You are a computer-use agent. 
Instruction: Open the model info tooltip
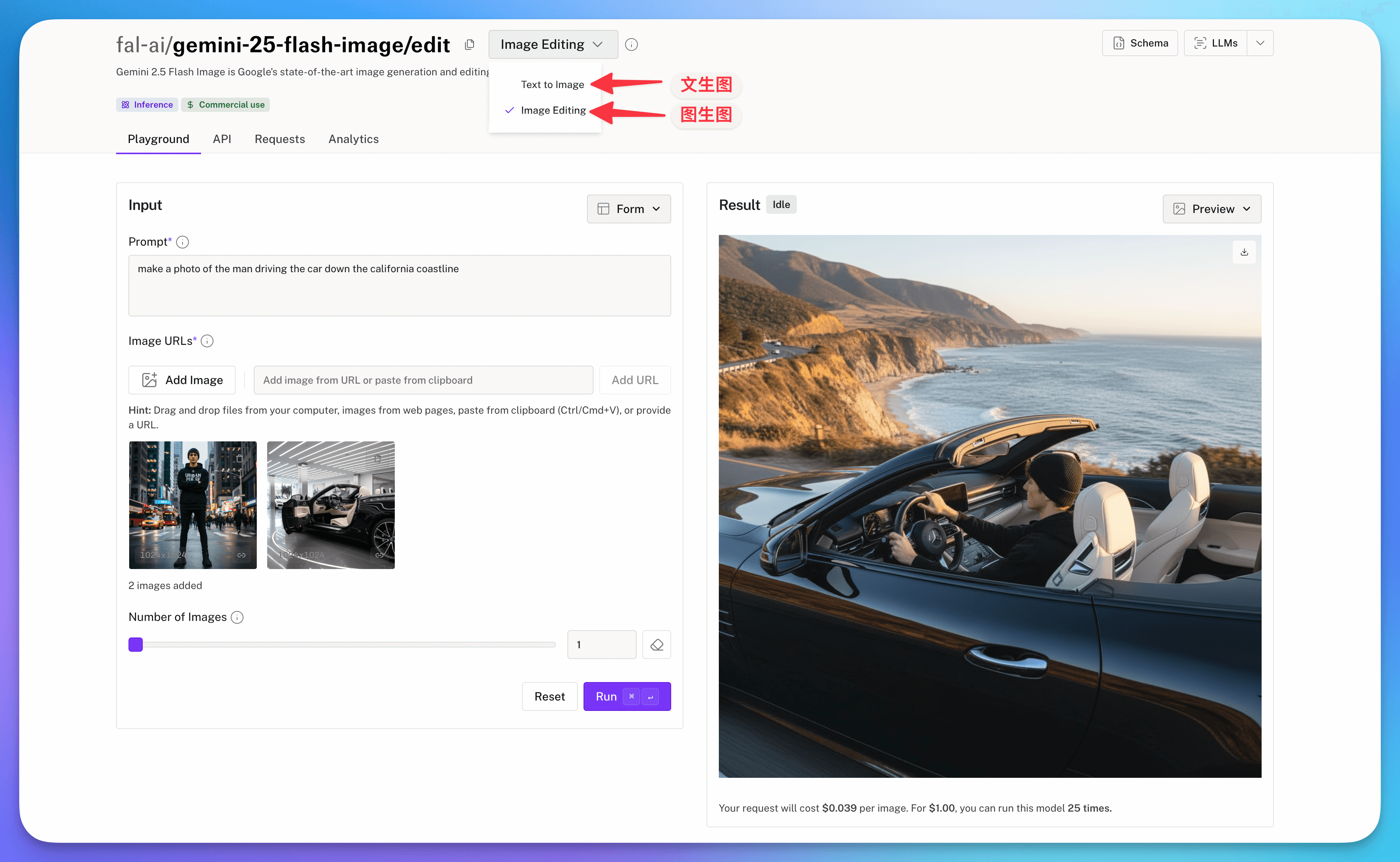(x=632, y=45)
